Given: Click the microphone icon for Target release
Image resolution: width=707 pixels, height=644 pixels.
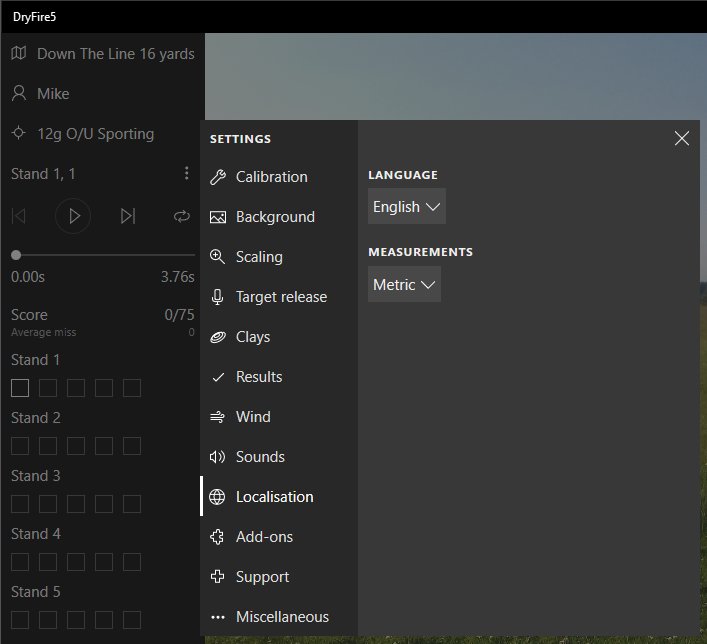Looking at the screenshot, I should pos(218,297).
